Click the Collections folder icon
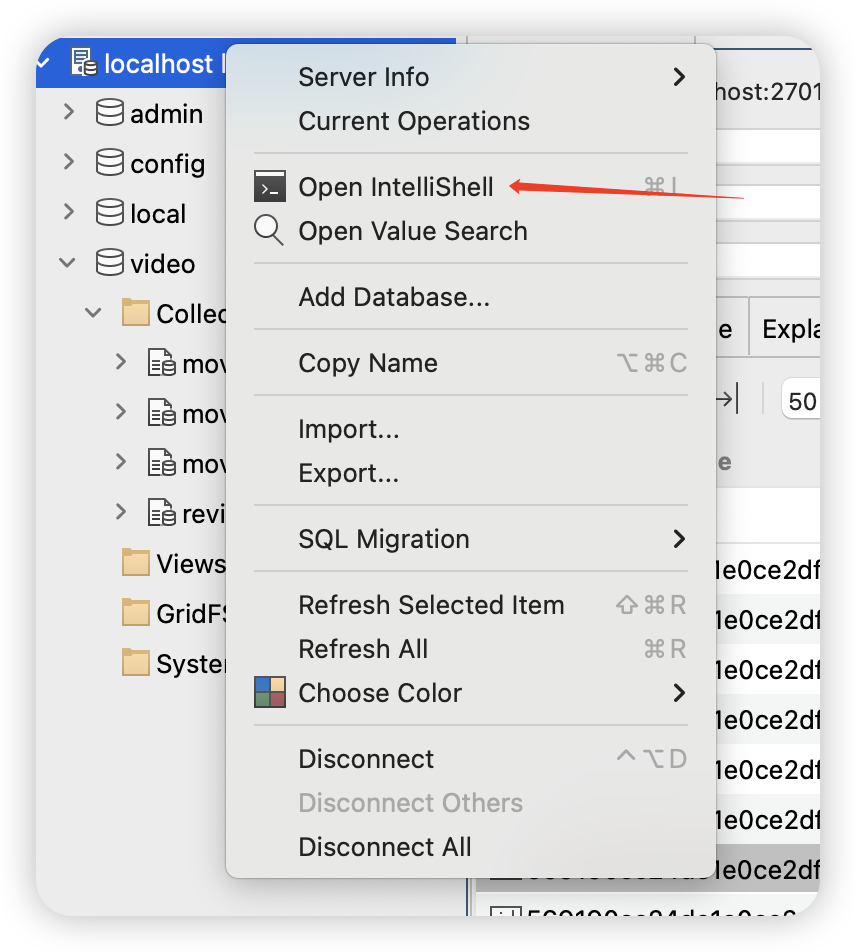The image size is (856, 952). (135, 314)
